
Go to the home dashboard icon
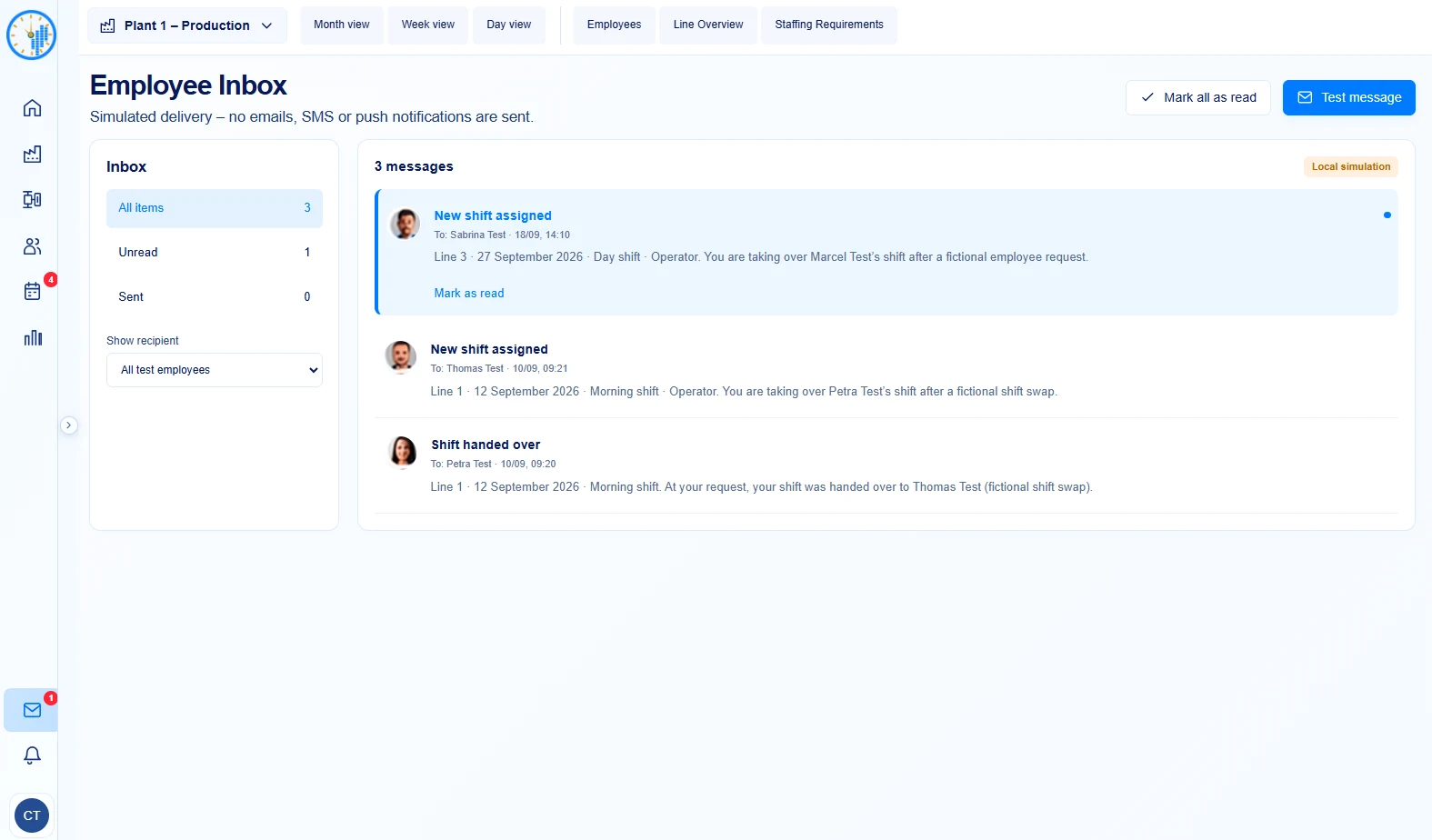click(33, 108)
